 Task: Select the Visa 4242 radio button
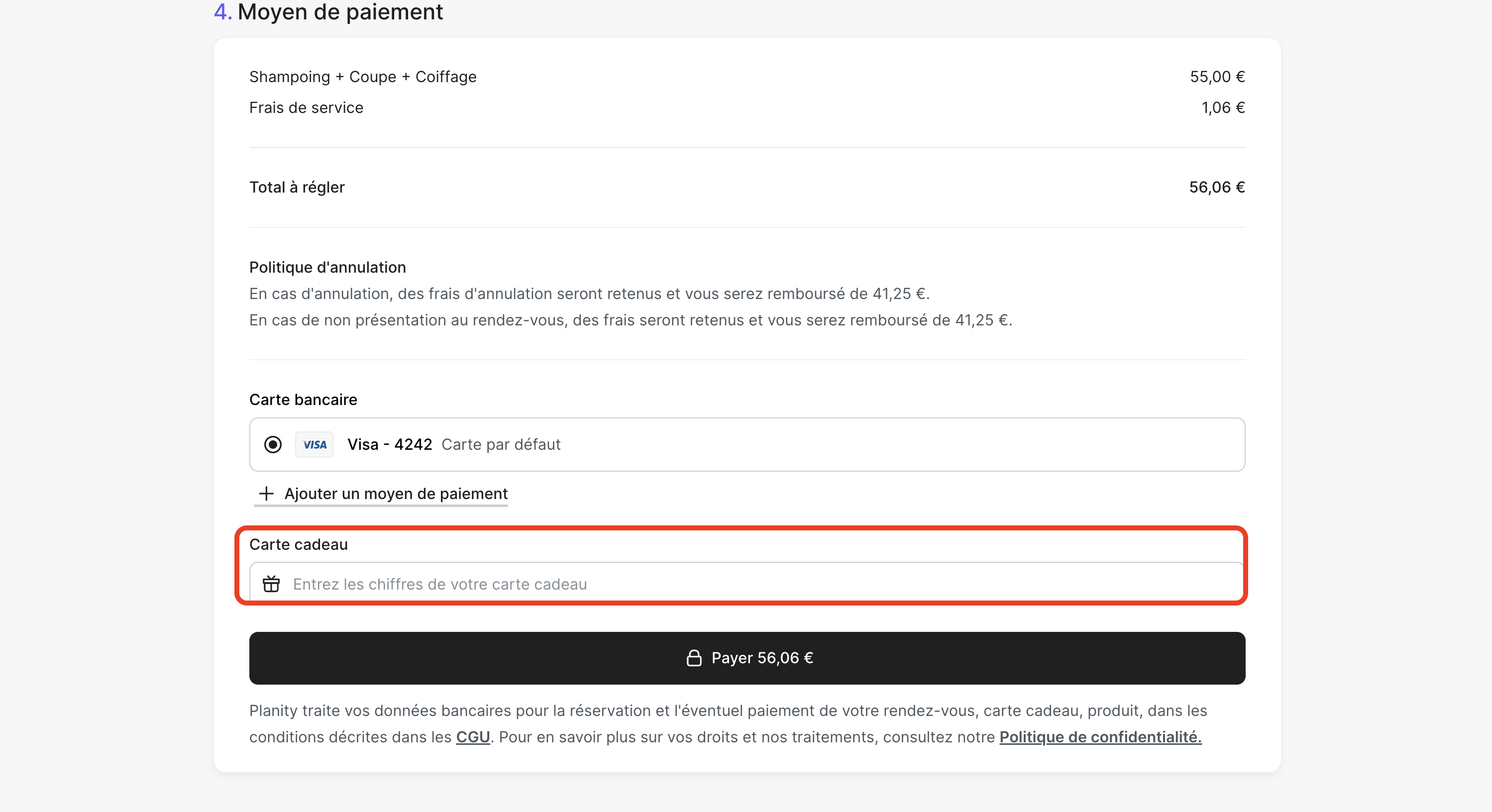[x=273, y=444]
